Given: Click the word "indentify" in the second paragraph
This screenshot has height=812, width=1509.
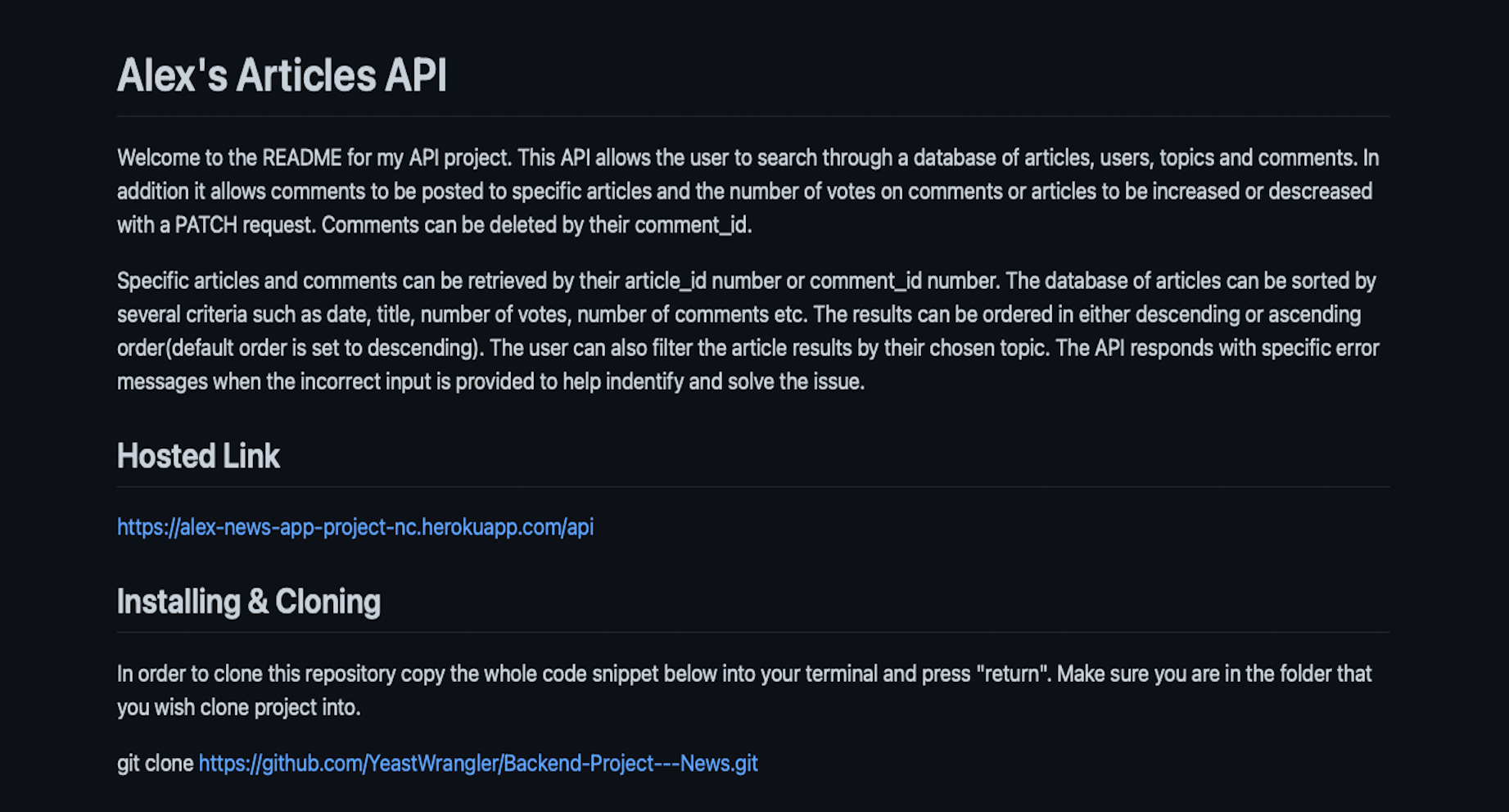Looking at the screenshot, I should point(644,381).
